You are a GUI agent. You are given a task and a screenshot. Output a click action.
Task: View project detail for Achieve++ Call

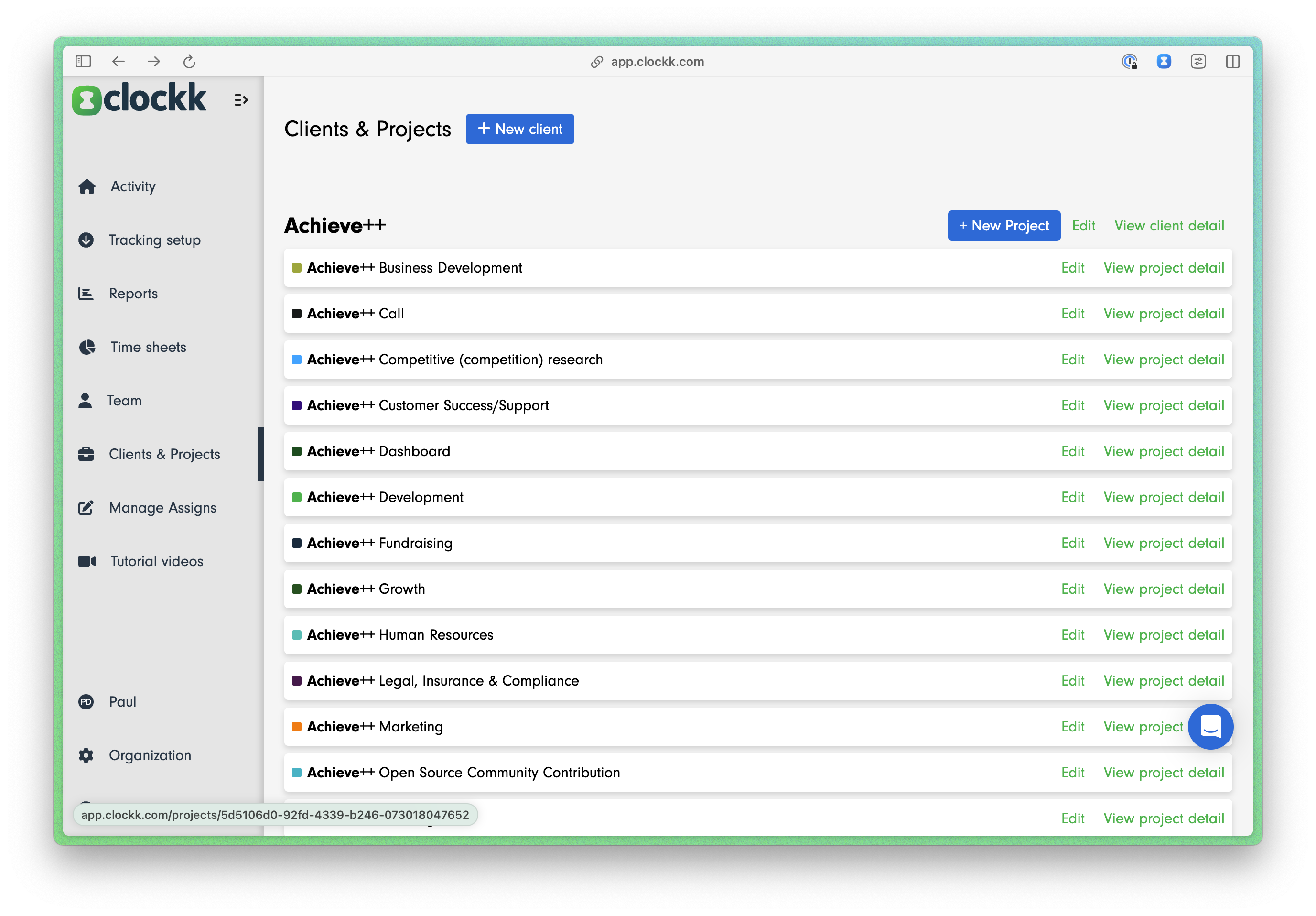1164,314
